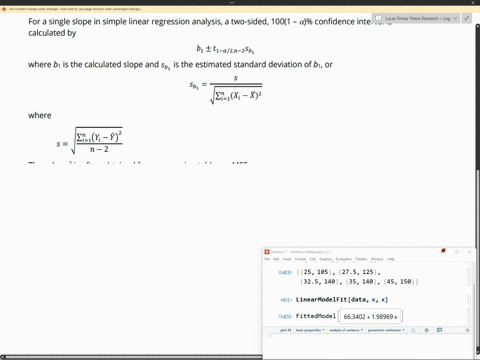Screen dimensions: 480x360
Task: Click the search icon in suggestions bar
Action: coord(413,330)
